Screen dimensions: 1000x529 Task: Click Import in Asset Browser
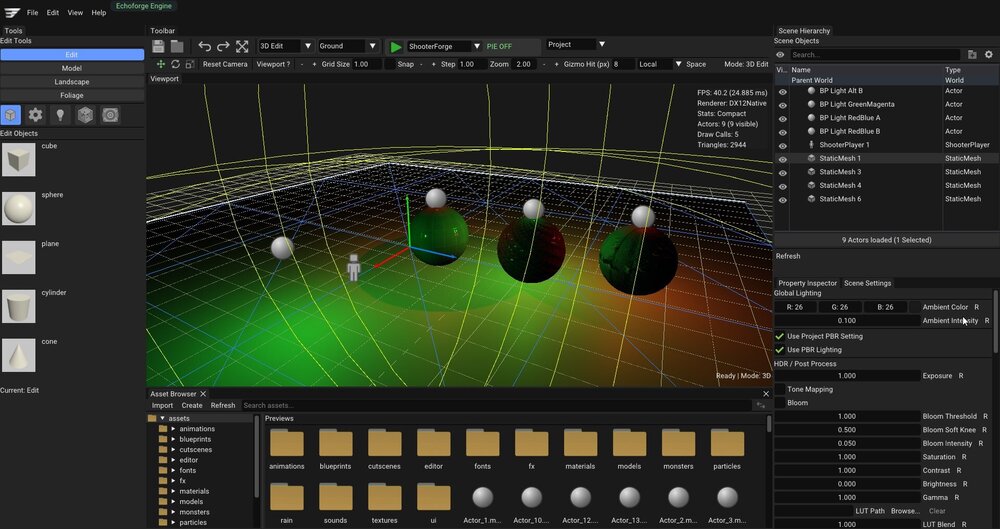point(162,405)
